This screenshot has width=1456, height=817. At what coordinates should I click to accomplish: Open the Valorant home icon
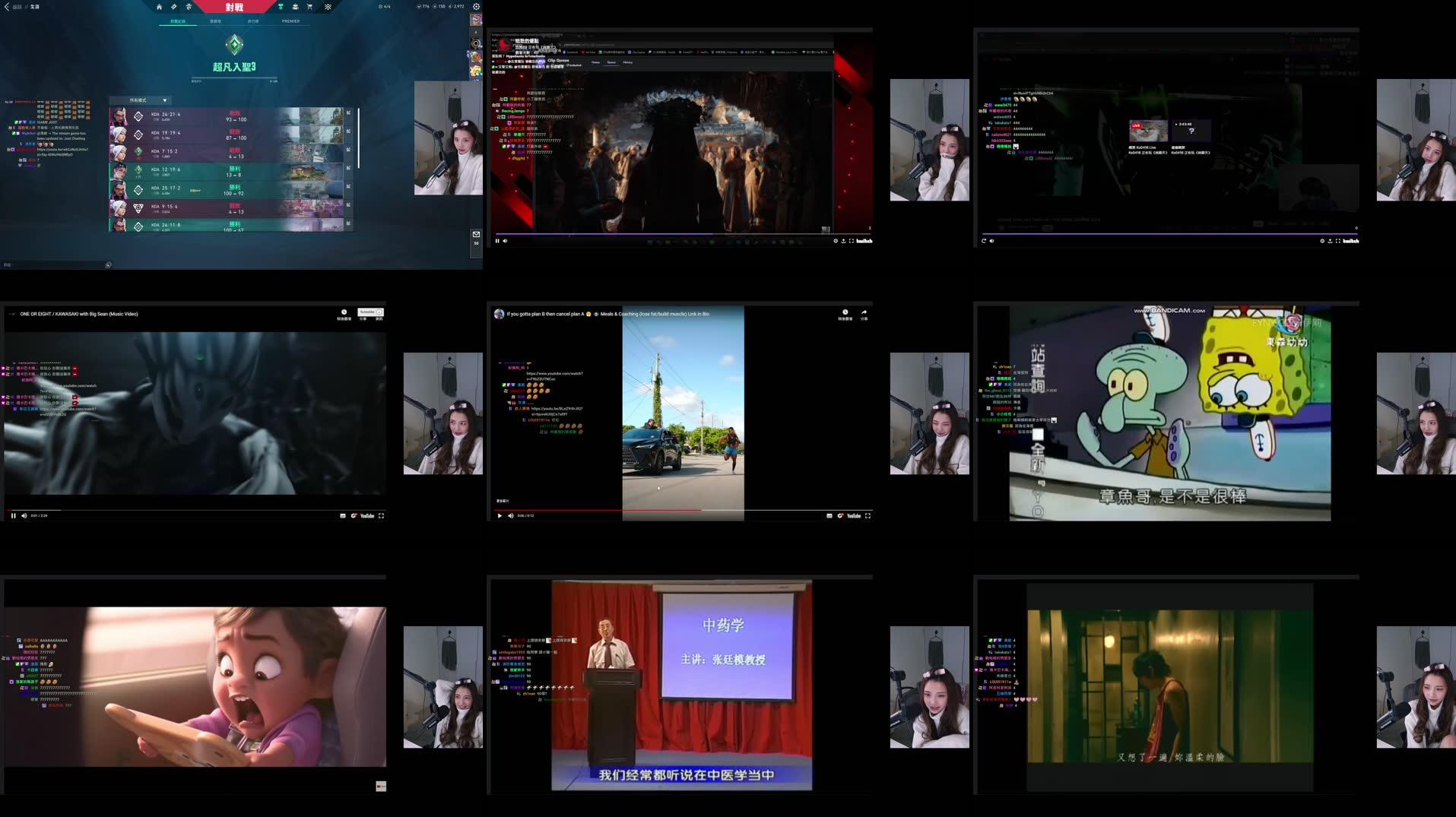159,7
